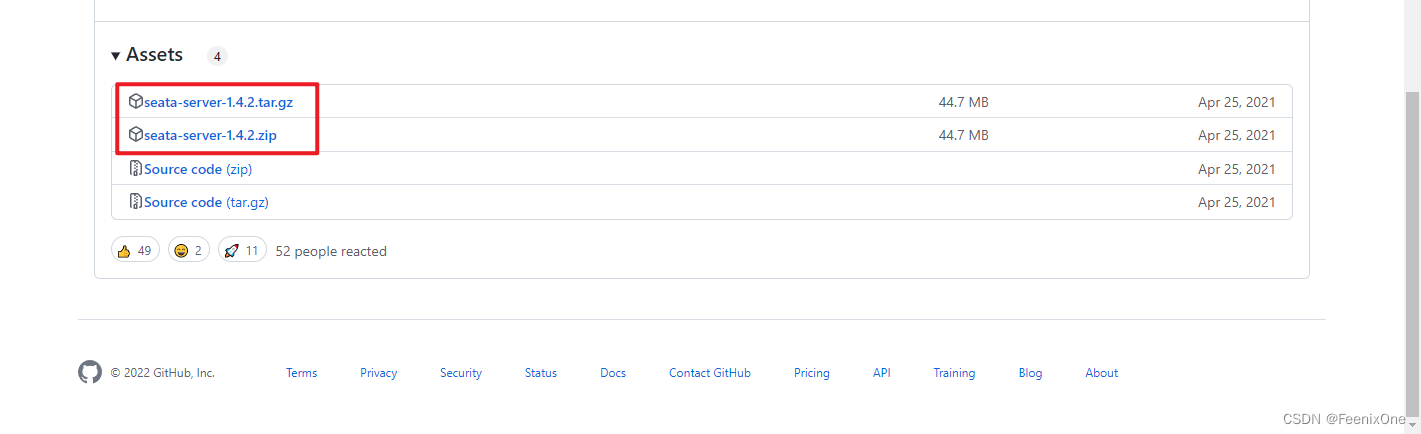The height and width of the screenshot is (434, 1421).
Task: Visit the Pricing footer link
Action: [x=811, y=373]
